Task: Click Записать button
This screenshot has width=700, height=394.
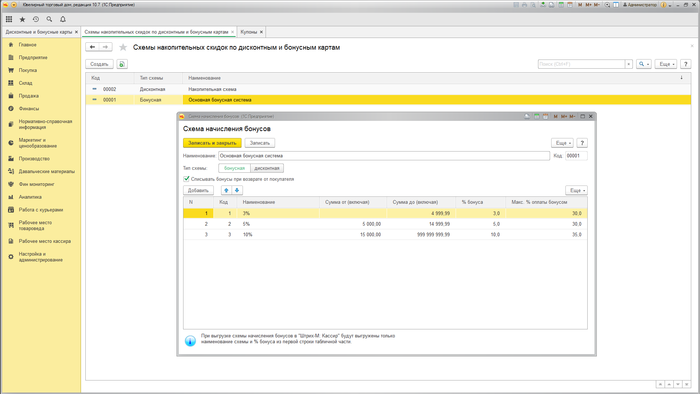Action: [260, 143]
